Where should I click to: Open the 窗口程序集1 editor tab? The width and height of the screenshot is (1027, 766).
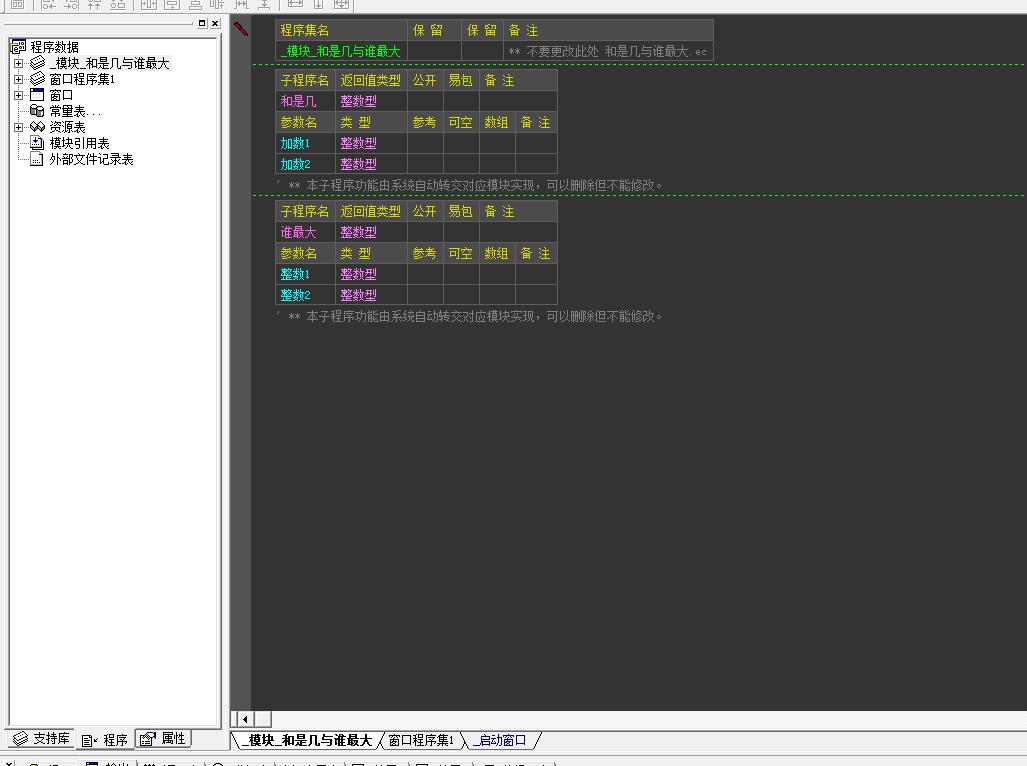(x=420, y=741)
